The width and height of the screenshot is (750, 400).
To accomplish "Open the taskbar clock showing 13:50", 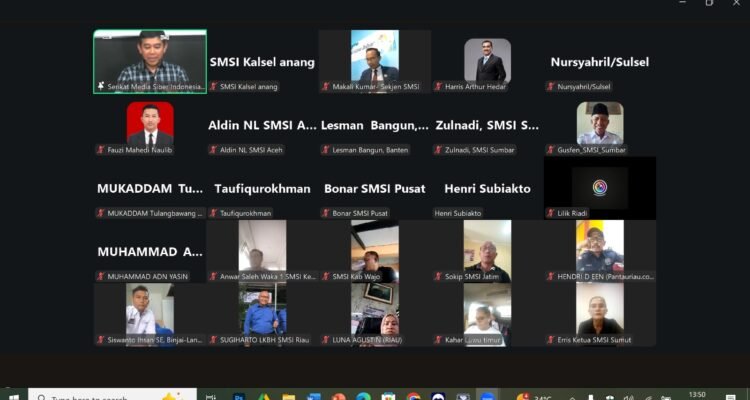I will point(697,395).
